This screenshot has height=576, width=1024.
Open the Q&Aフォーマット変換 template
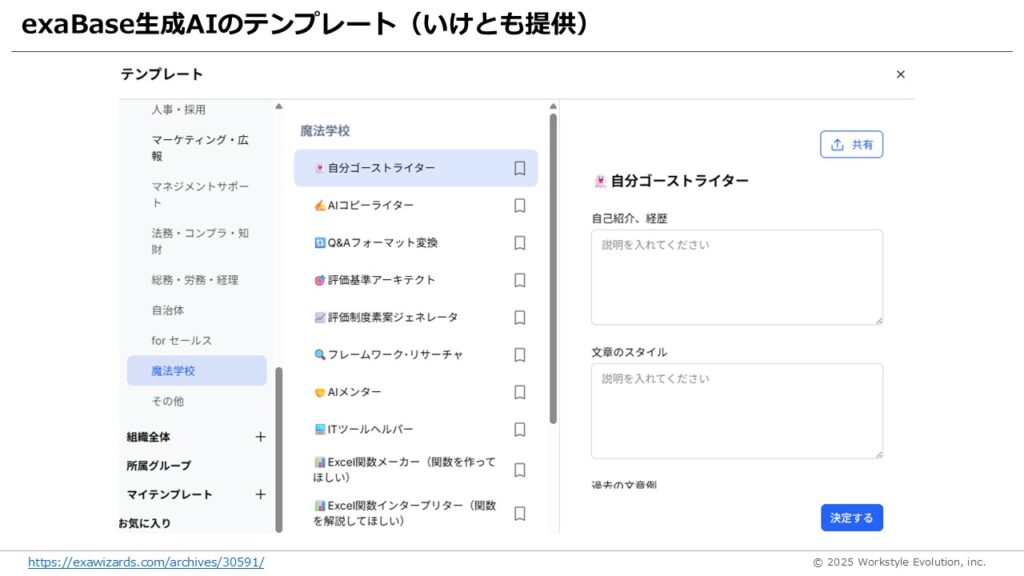(x=416, y=243)
